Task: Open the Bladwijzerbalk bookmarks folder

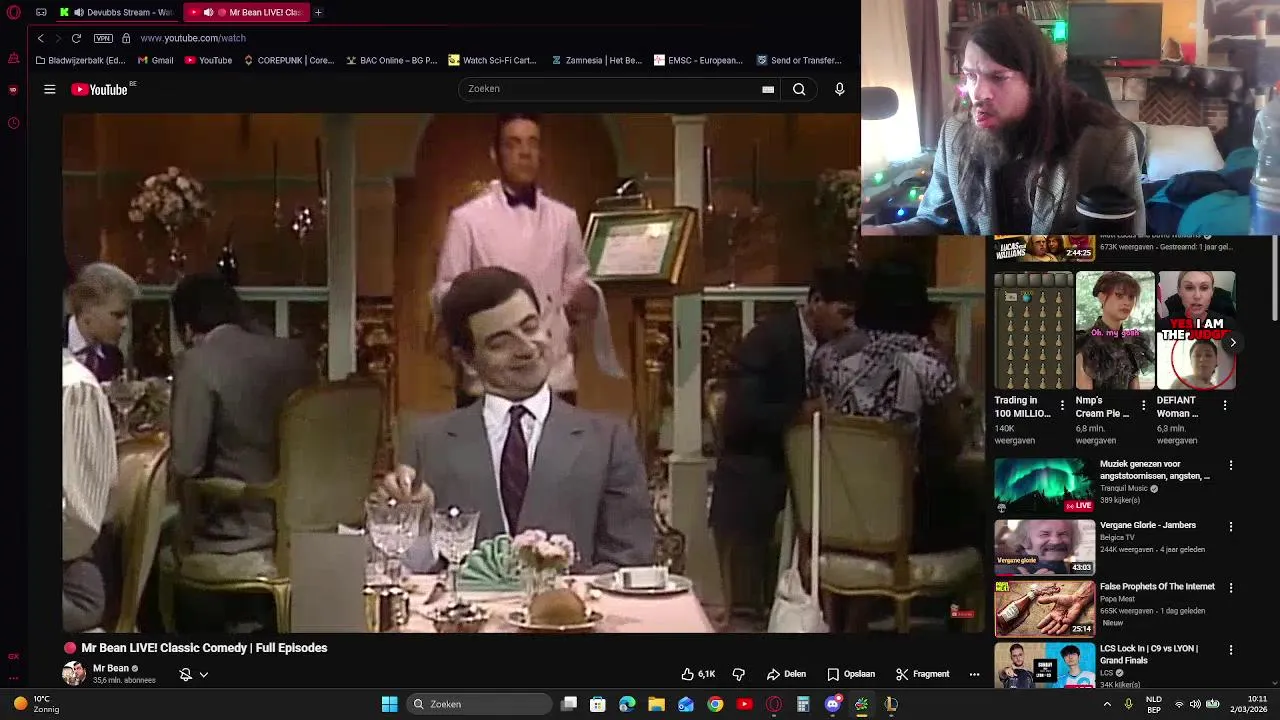Action: click(80, 60)
